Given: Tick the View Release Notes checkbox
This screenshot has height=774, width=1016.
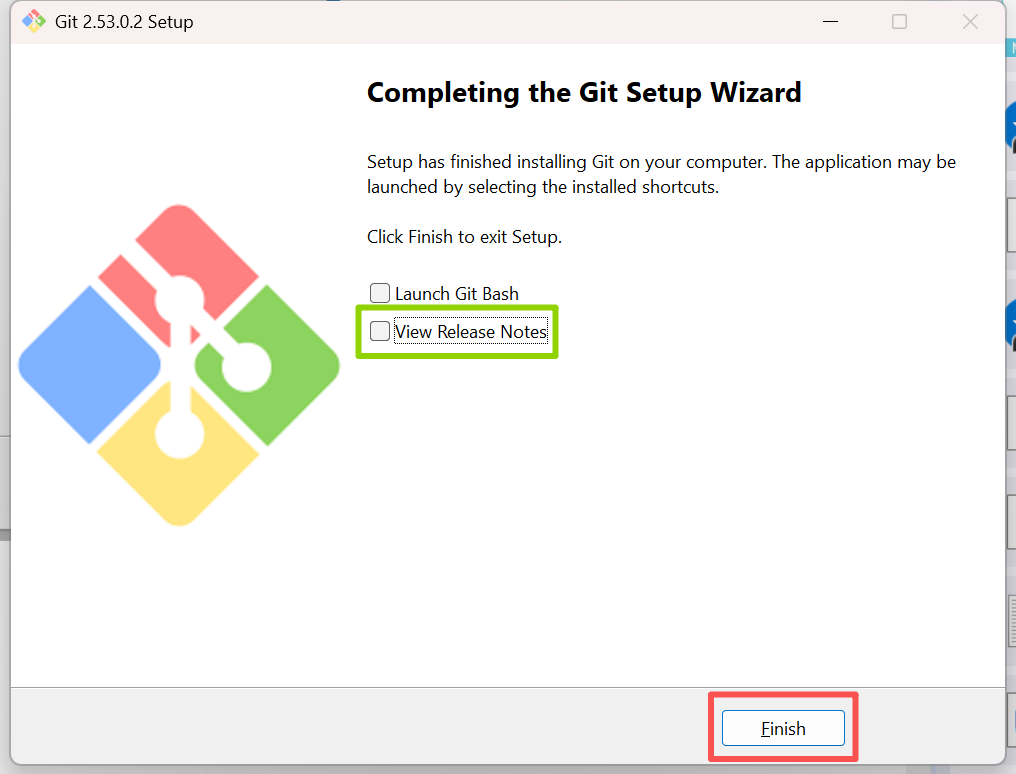Looking at the screenshot, I should [x=380, y=331].
